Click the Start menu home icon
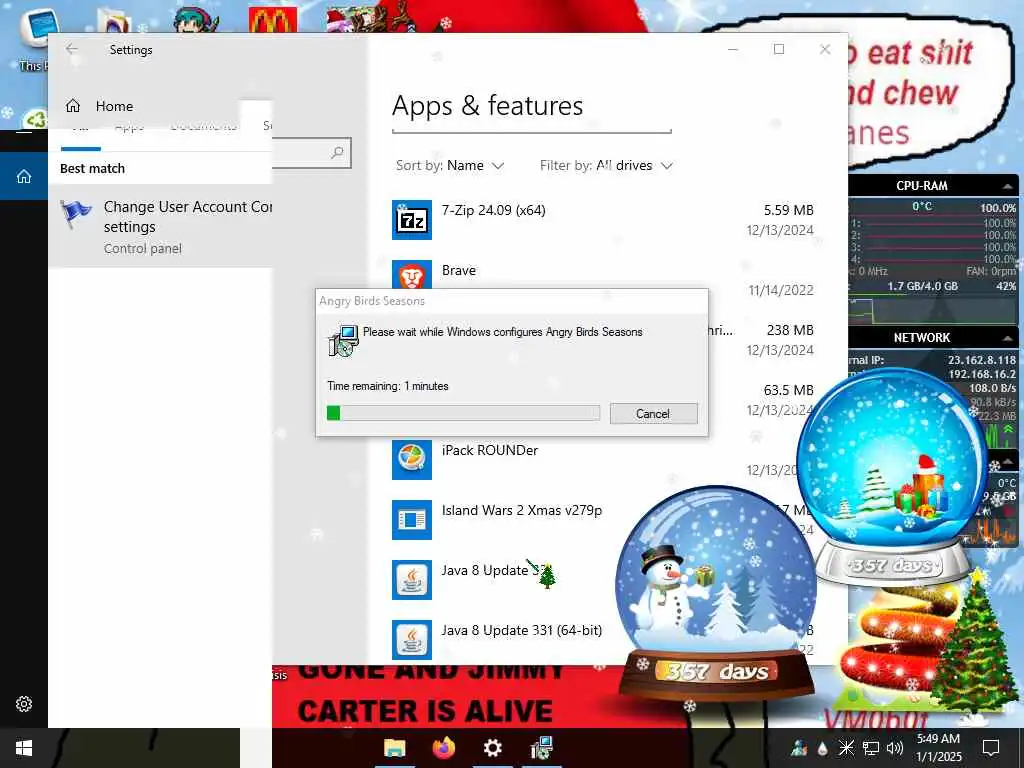The height and width of the screenshot is (768, 1024). [24, 176]
